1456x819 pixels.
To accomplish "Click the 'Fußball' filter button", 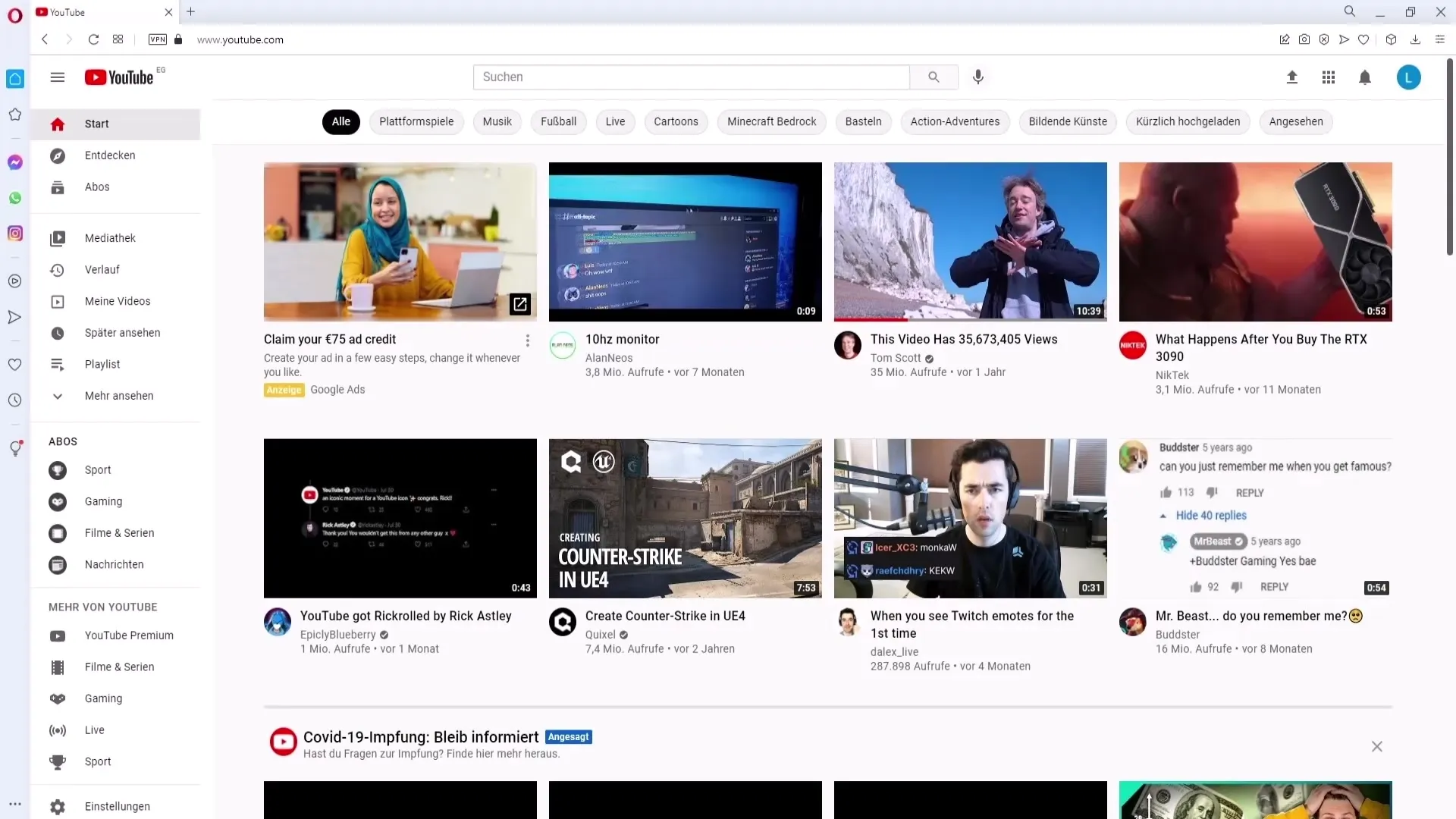I will [558, 121].
